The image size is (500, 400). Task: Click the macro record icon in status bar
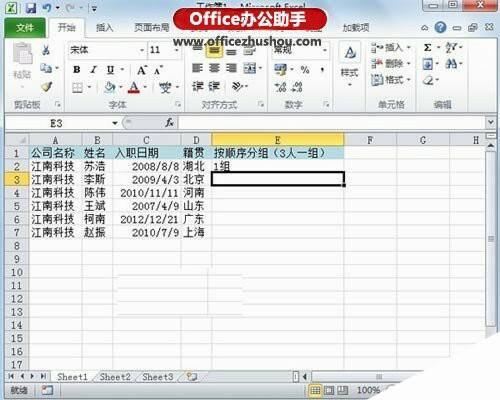pyautogui.click(x=47, y=390)
